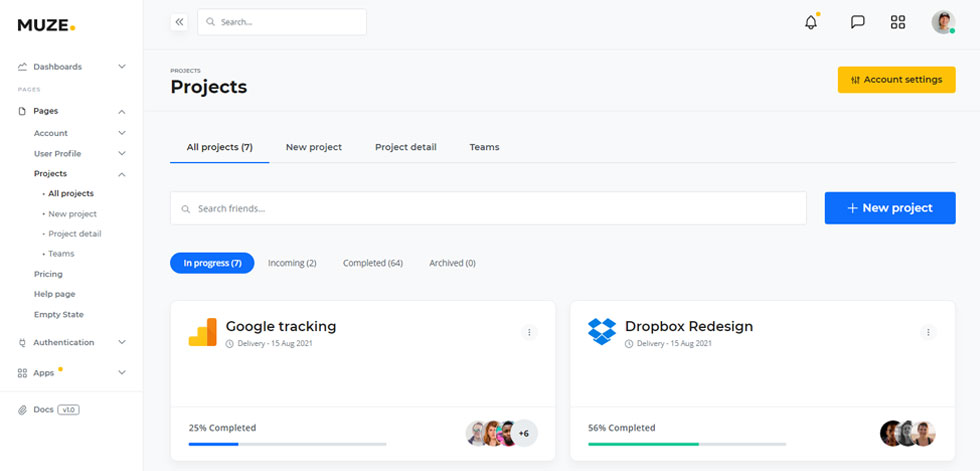
Task: Click the Apps grid icon in sidebar
Action: [22, 373]
